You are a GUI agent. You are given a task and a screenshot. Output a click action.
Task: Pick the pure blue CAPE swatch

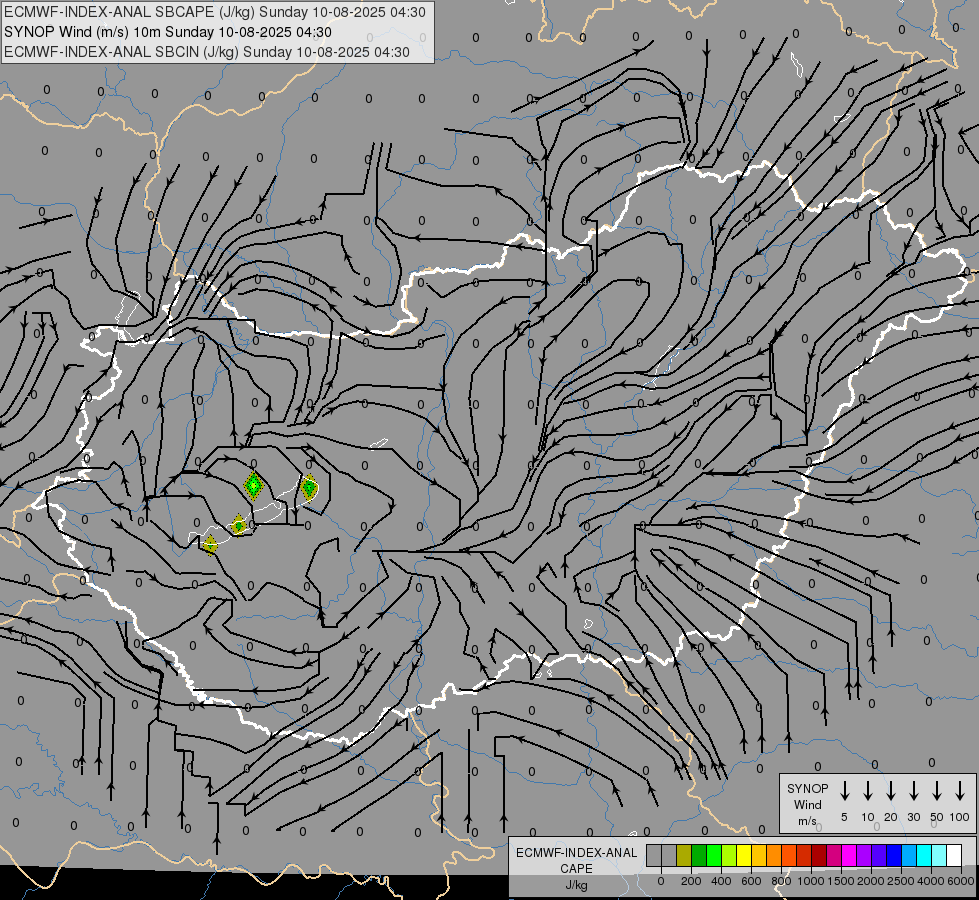[893, 855]
